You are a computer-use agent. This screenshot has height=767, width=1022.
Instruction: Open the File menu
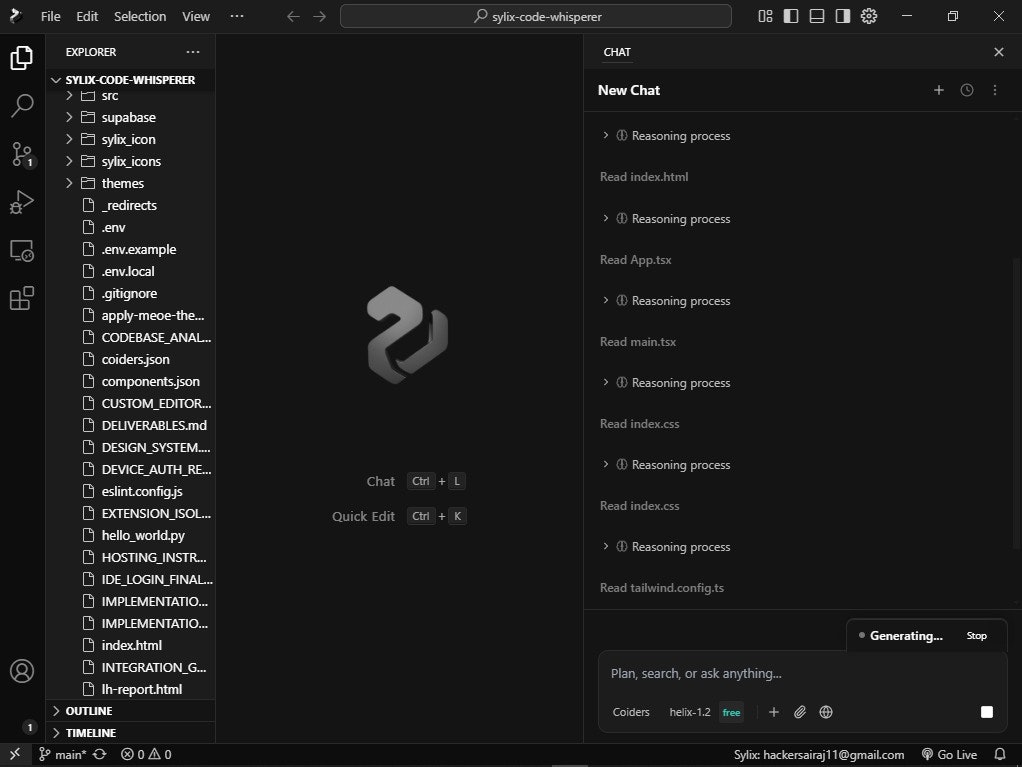(50, 16)
